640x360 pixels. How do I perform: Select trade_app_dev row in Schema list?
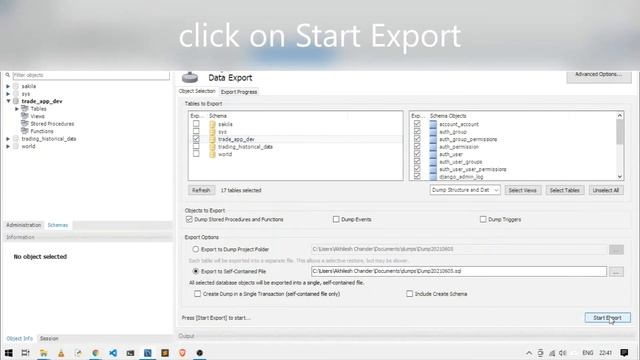click(x=296, y=139)
